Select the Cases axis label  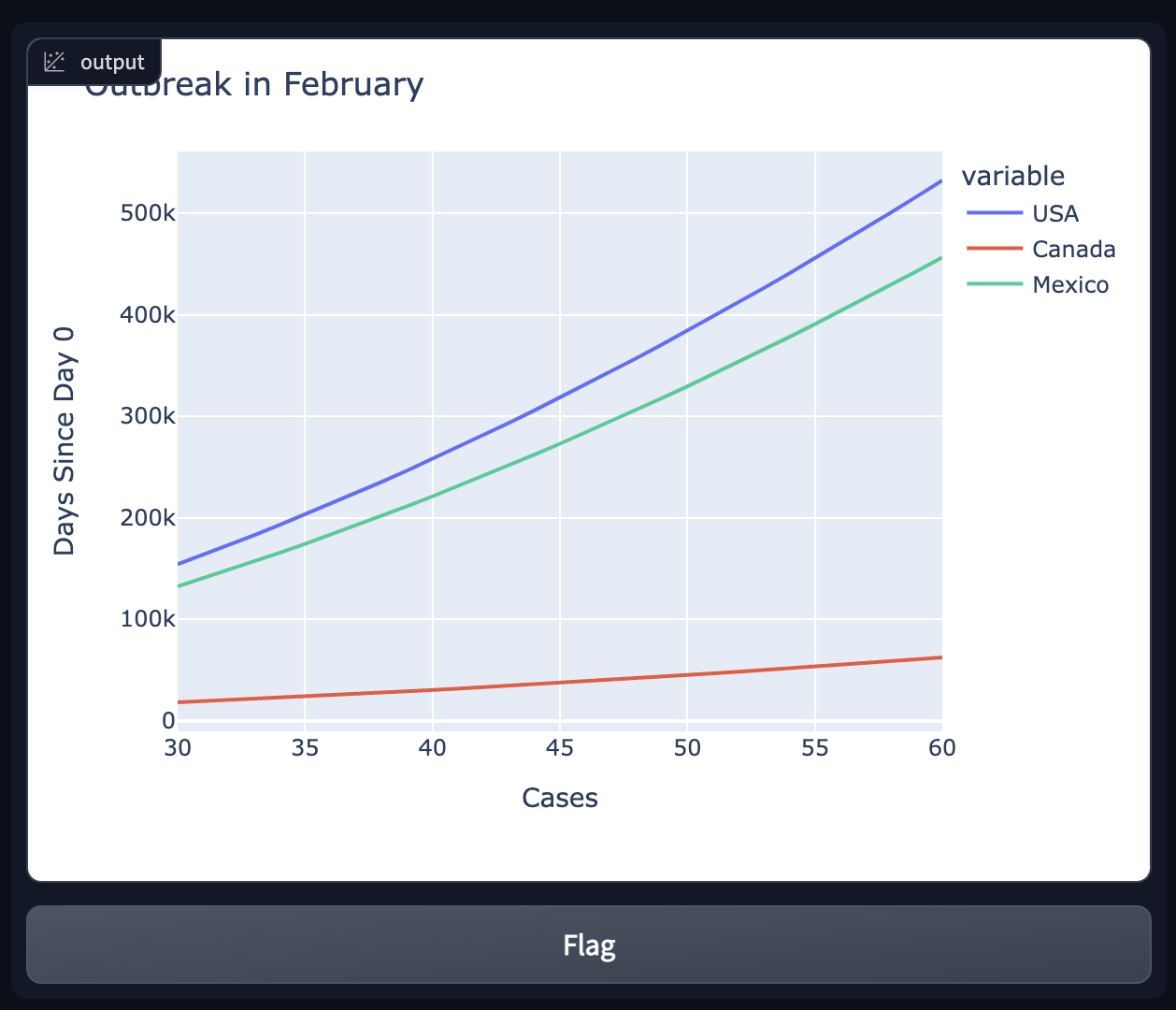tap(559, 798)
